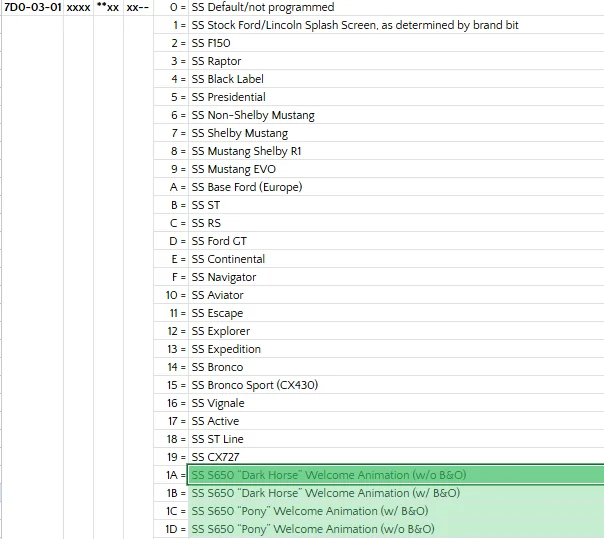Select the "SS Ford GT" cell
This screenshot has width=604, height=539.
pyautogui.click(x=396, y=241)
